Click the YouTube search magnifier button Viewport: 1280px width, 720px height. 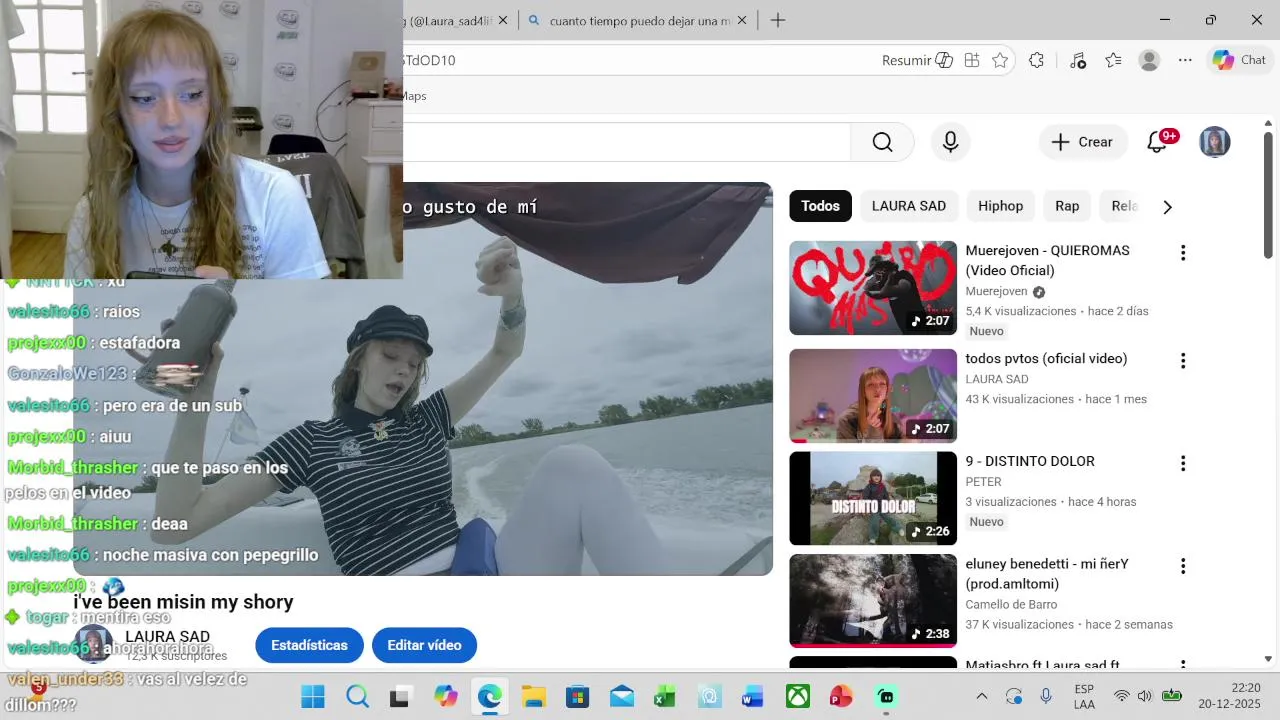click(882, 142)
